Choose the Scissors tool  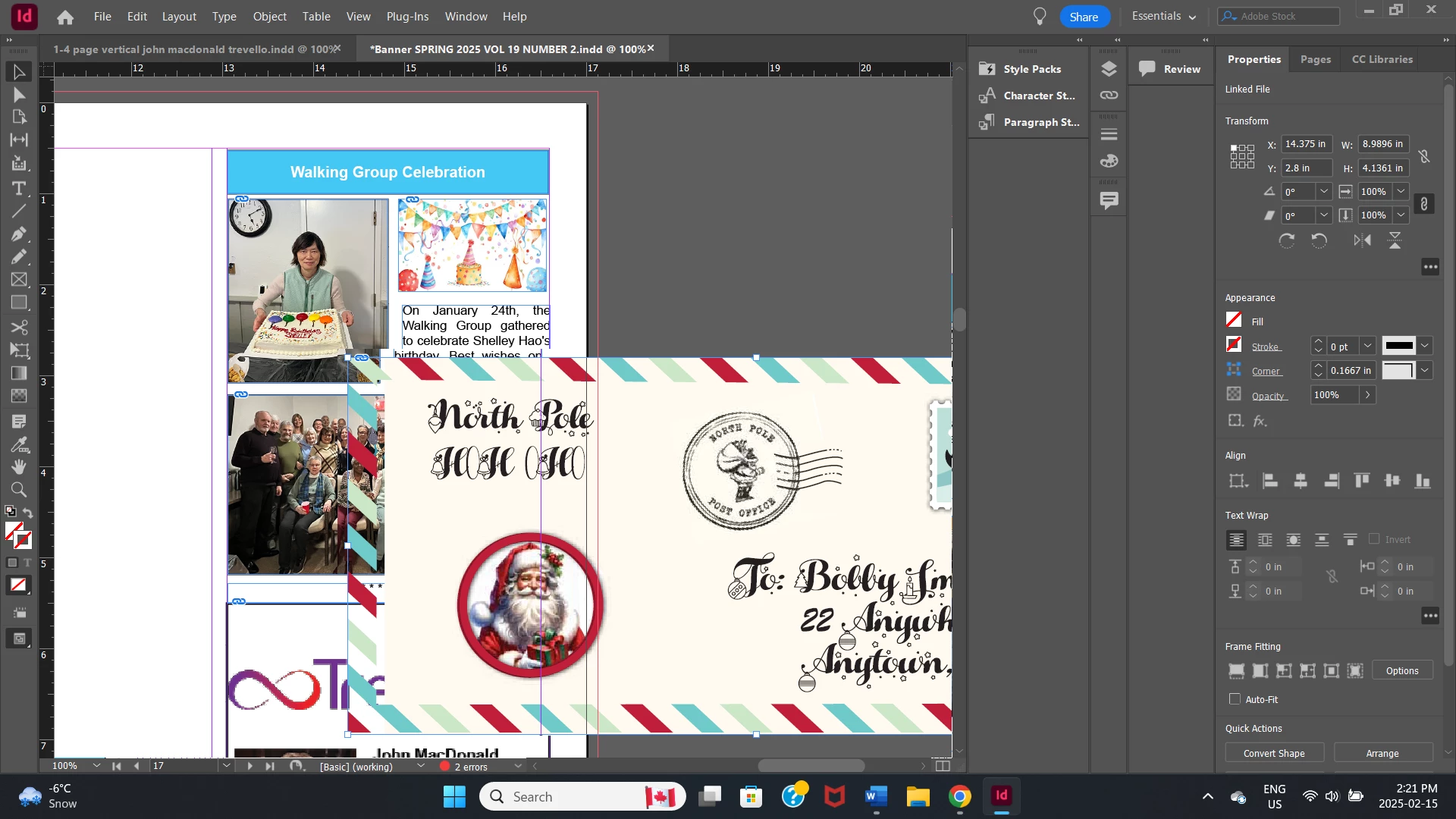(x=19, y=328)
